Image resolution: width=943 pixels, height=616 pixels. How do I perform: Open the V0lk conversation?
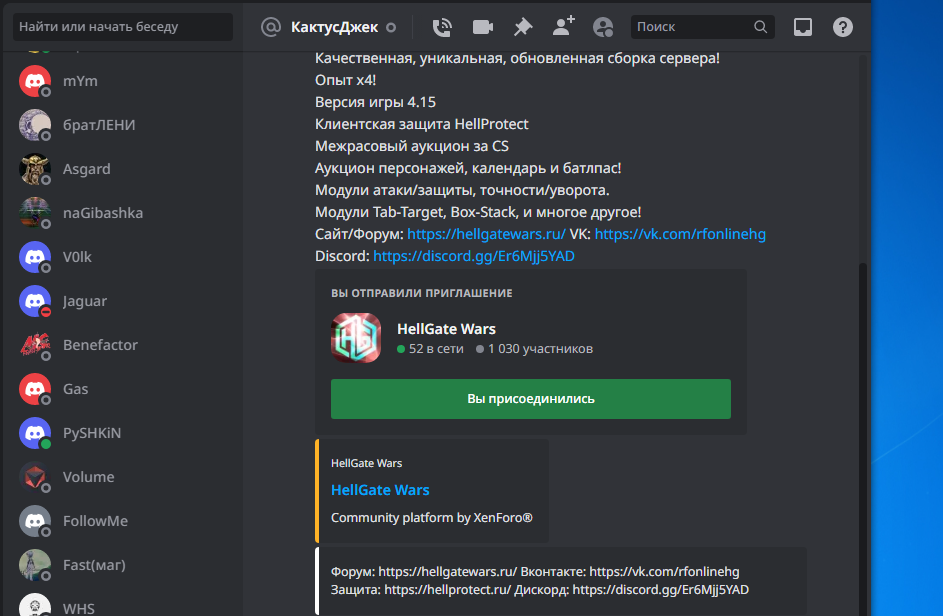[123, 257]
